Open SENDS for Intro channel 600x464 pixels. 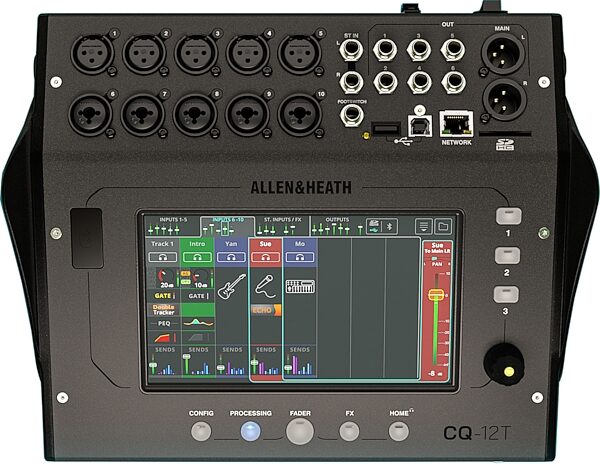point(198,361)
